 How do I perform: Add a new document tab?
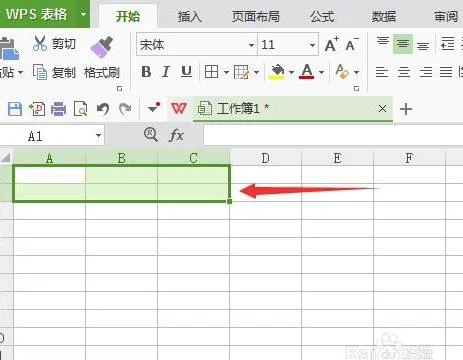406,109
